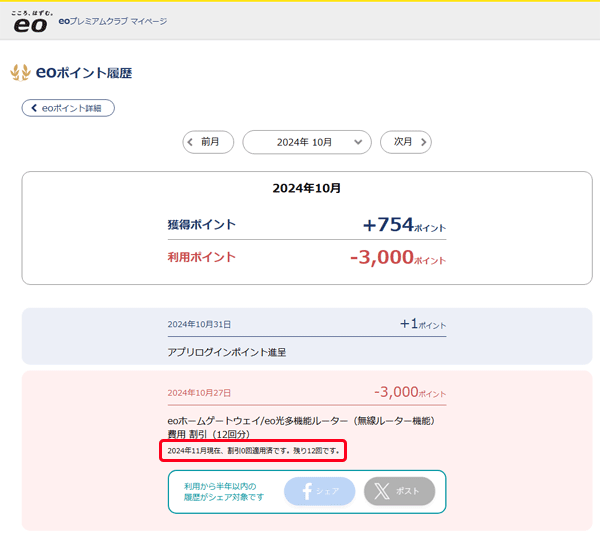Click the laurel icon beside eoポイント履歴

coord(20,73)
